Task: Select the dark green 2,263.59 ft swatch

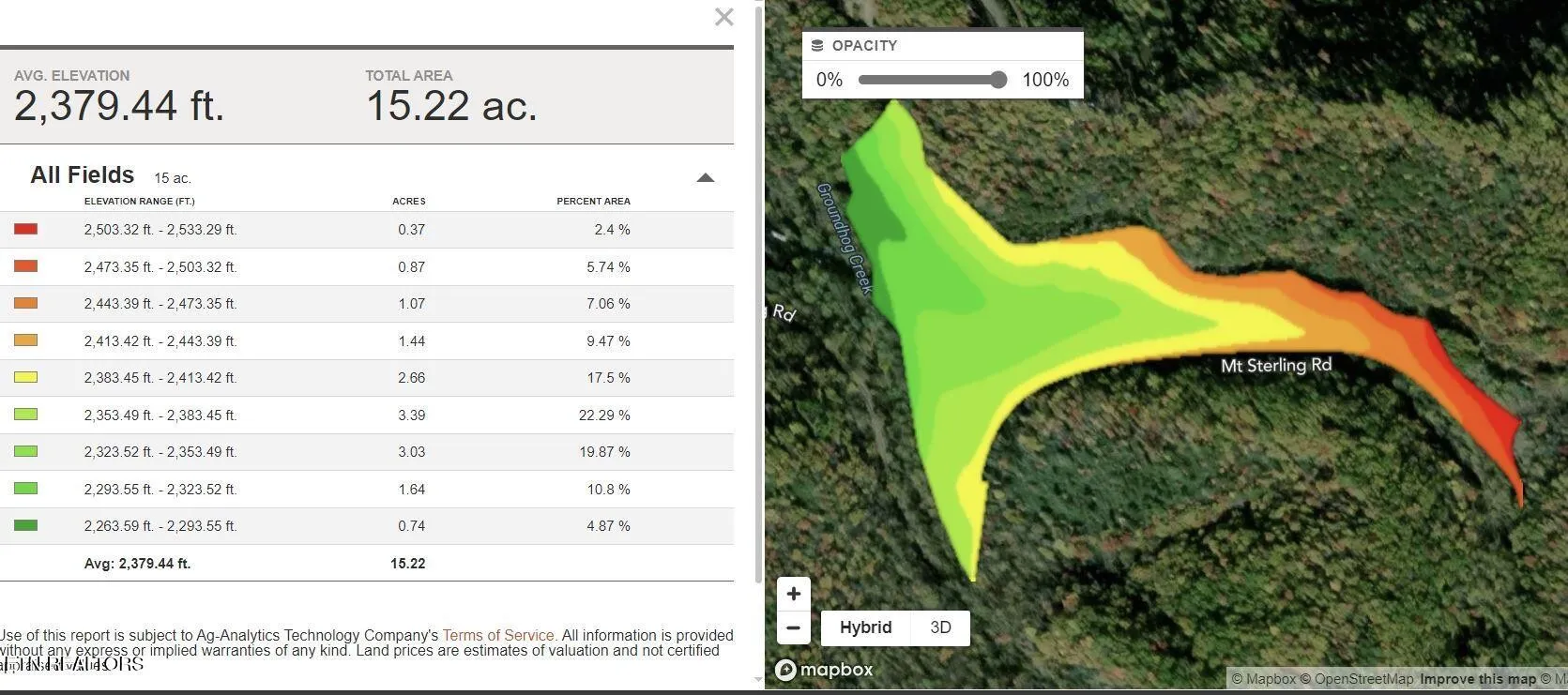Action: [26, 525]
